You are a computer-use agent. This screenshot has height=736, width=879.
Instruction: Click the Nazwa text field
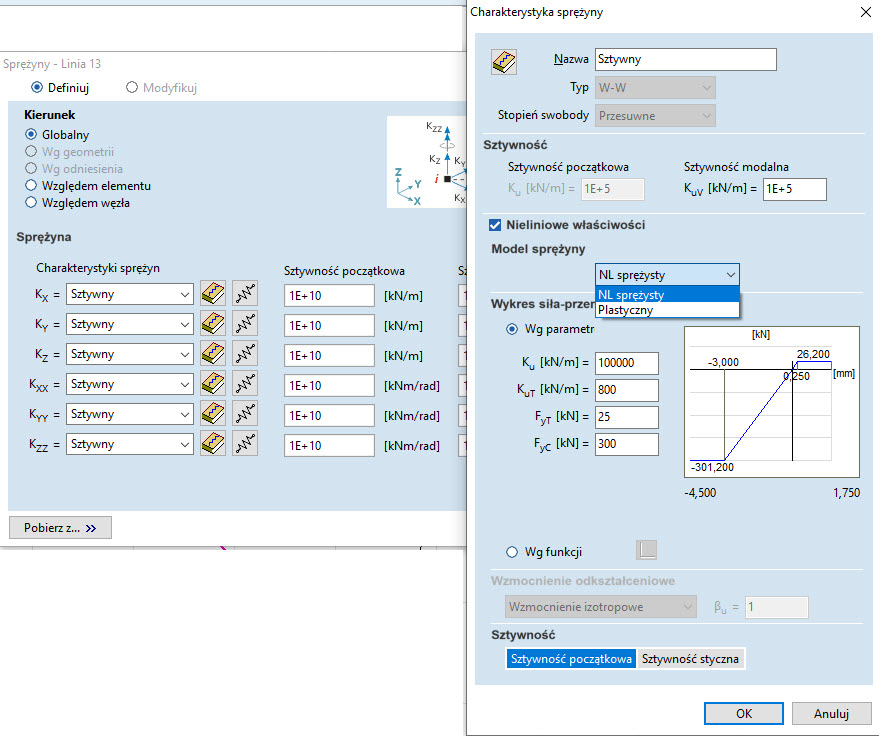[685, 60]
